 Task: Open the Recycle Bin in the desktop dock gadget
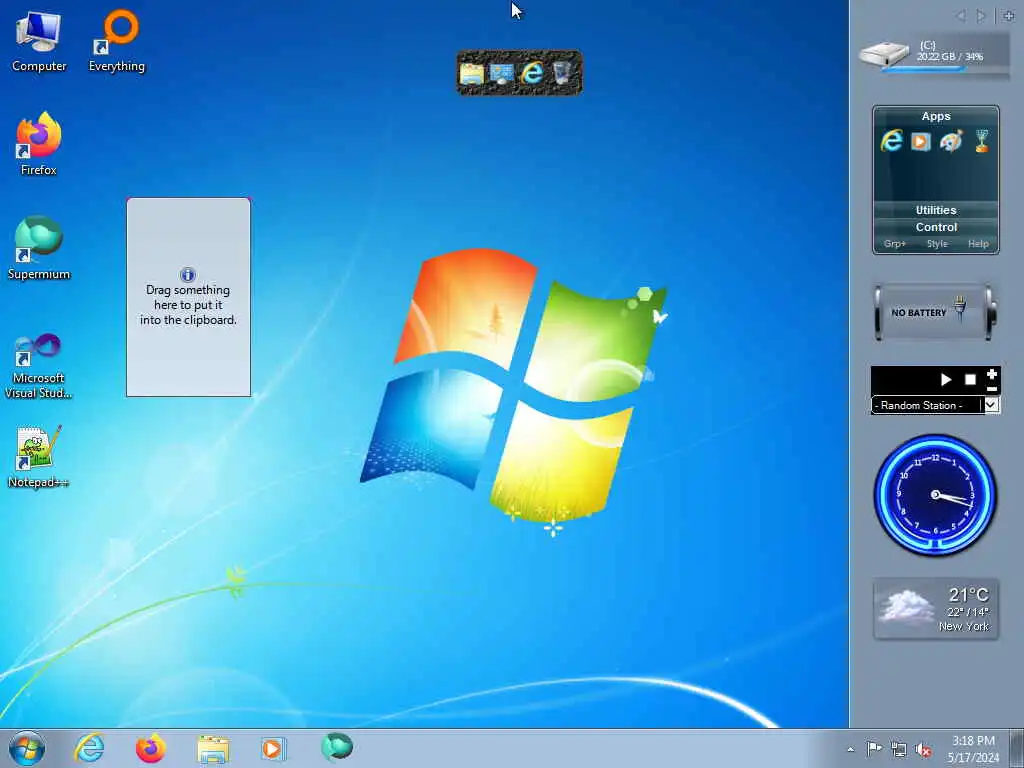[562, 73]
